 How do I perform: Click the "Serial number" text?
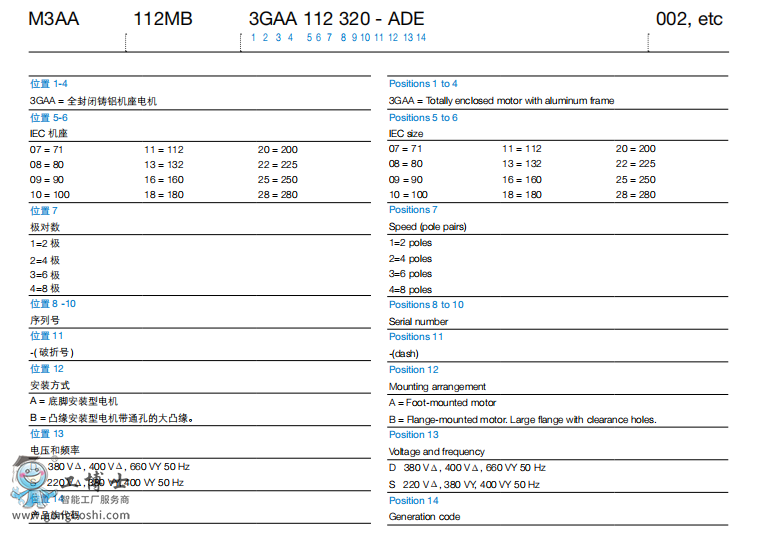418,322
